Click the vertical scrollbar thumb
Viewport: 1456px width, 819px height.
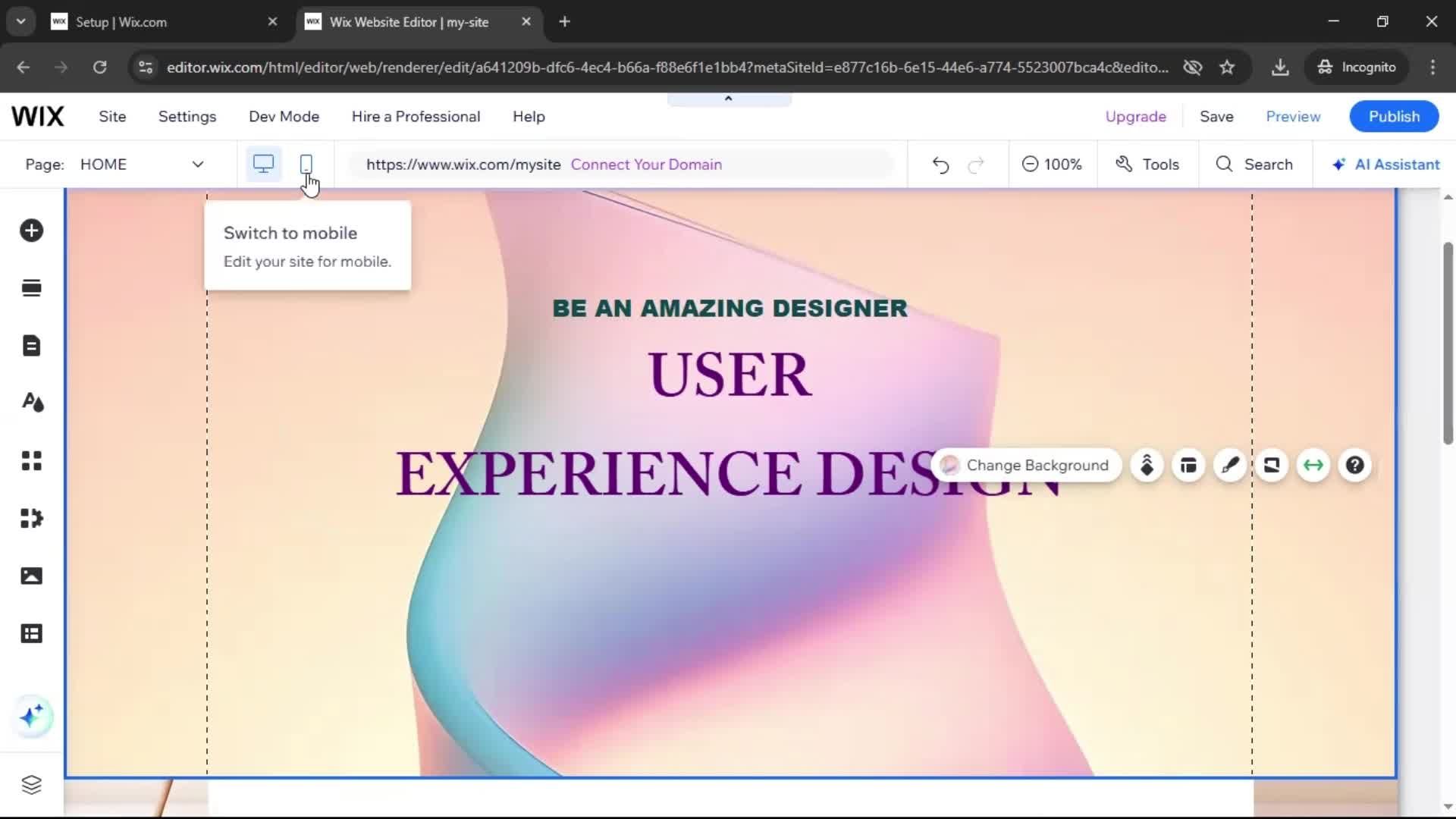pos(1448,343)
